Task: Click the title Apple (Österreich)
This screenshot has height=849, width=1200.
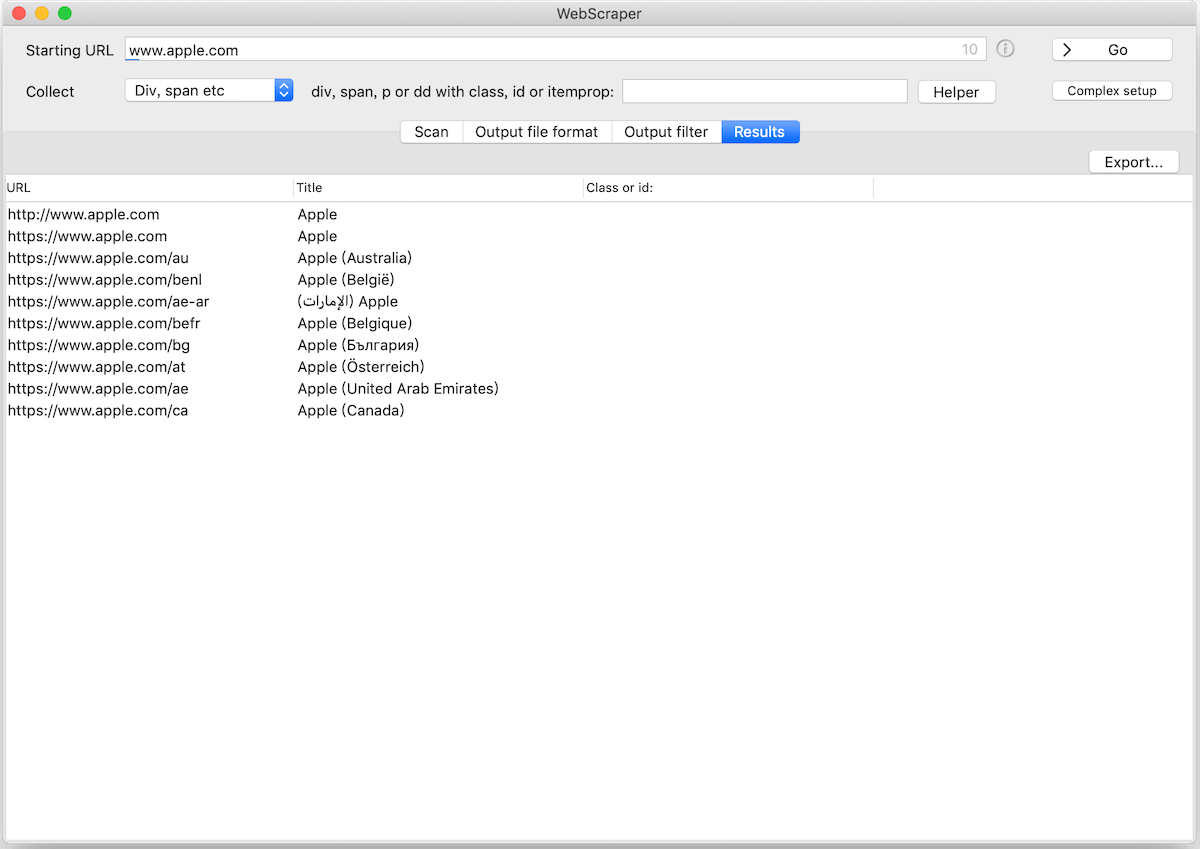Action: (361, 367)
